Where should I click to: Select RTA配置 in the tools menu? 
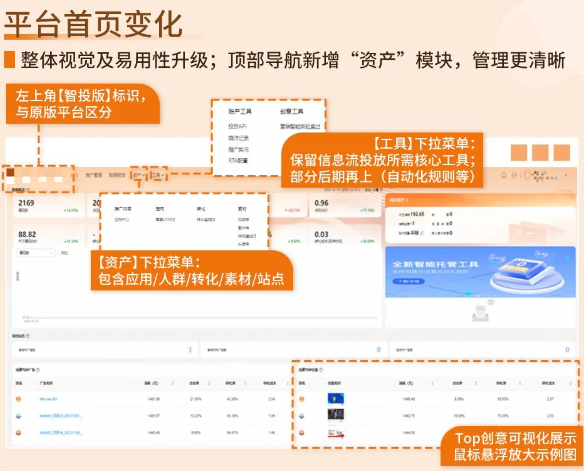pyautogui.click(x=238, y=160)
